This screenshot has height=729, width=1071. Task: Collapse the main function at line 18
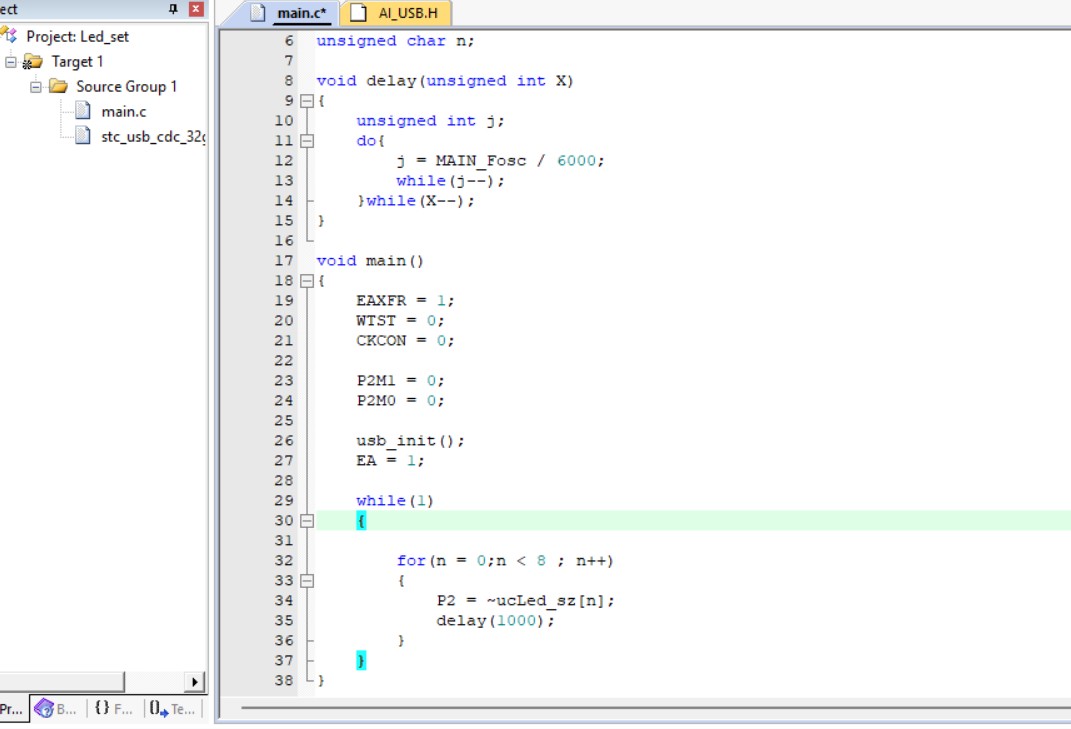coord(307,281)
